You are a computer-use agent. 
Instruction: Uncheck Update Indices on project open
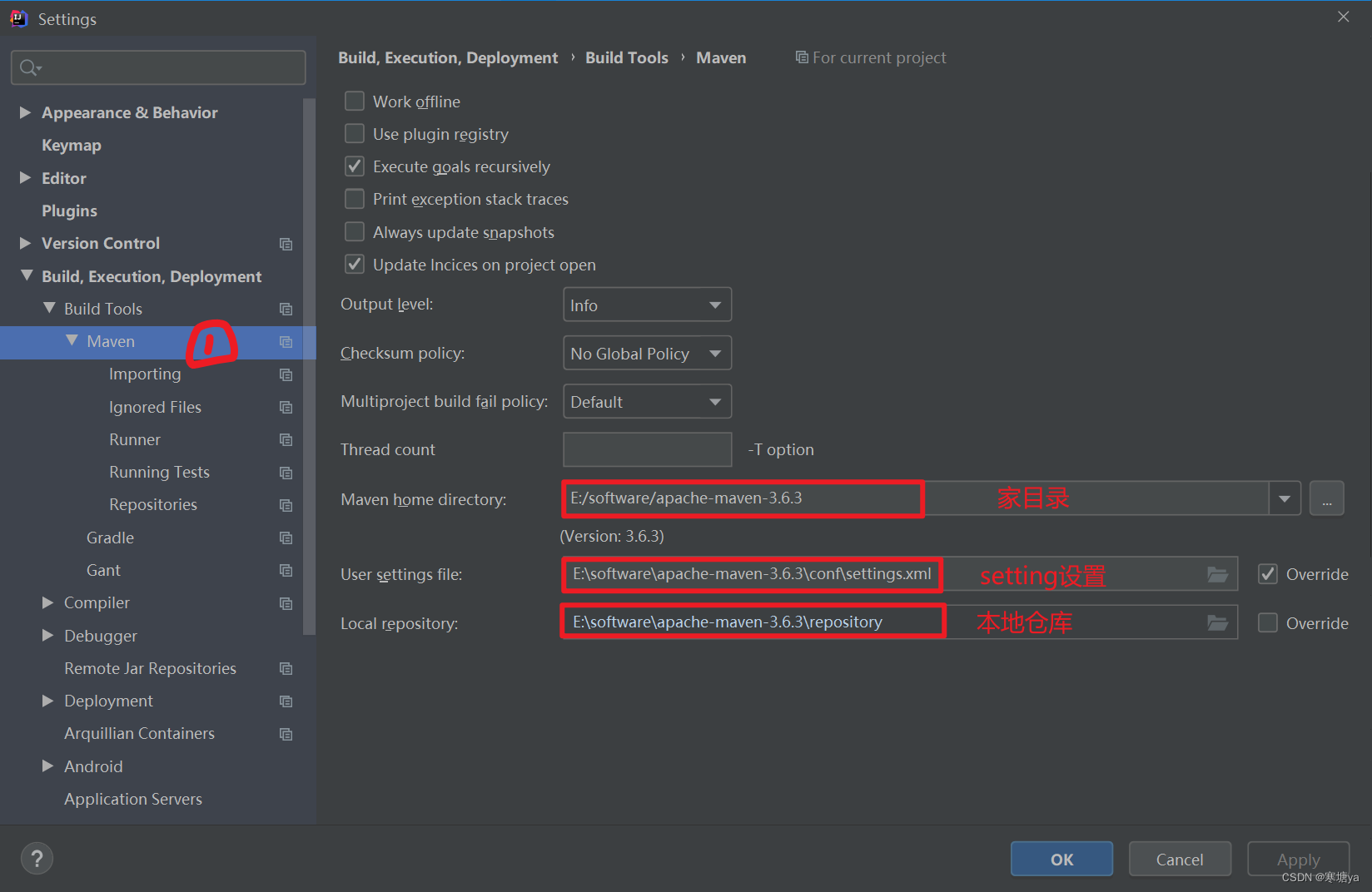tap(355, 265)
